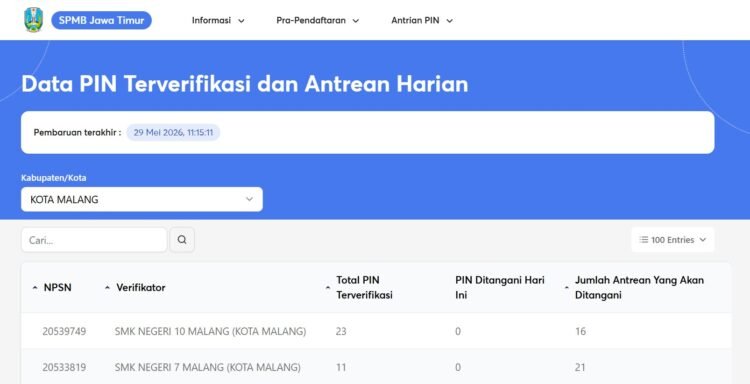Click the page title Data PIN Terverifikasi

[x=245, y=84]
